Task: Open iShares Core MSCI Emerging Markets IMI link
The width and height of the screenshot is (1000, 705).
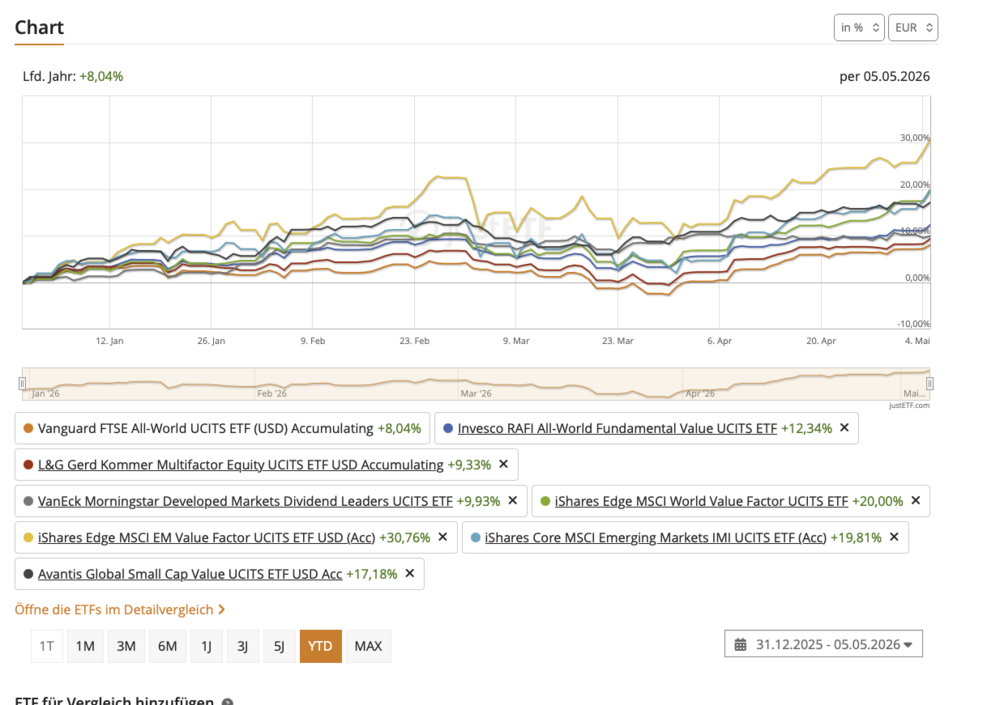Action: 656,538
